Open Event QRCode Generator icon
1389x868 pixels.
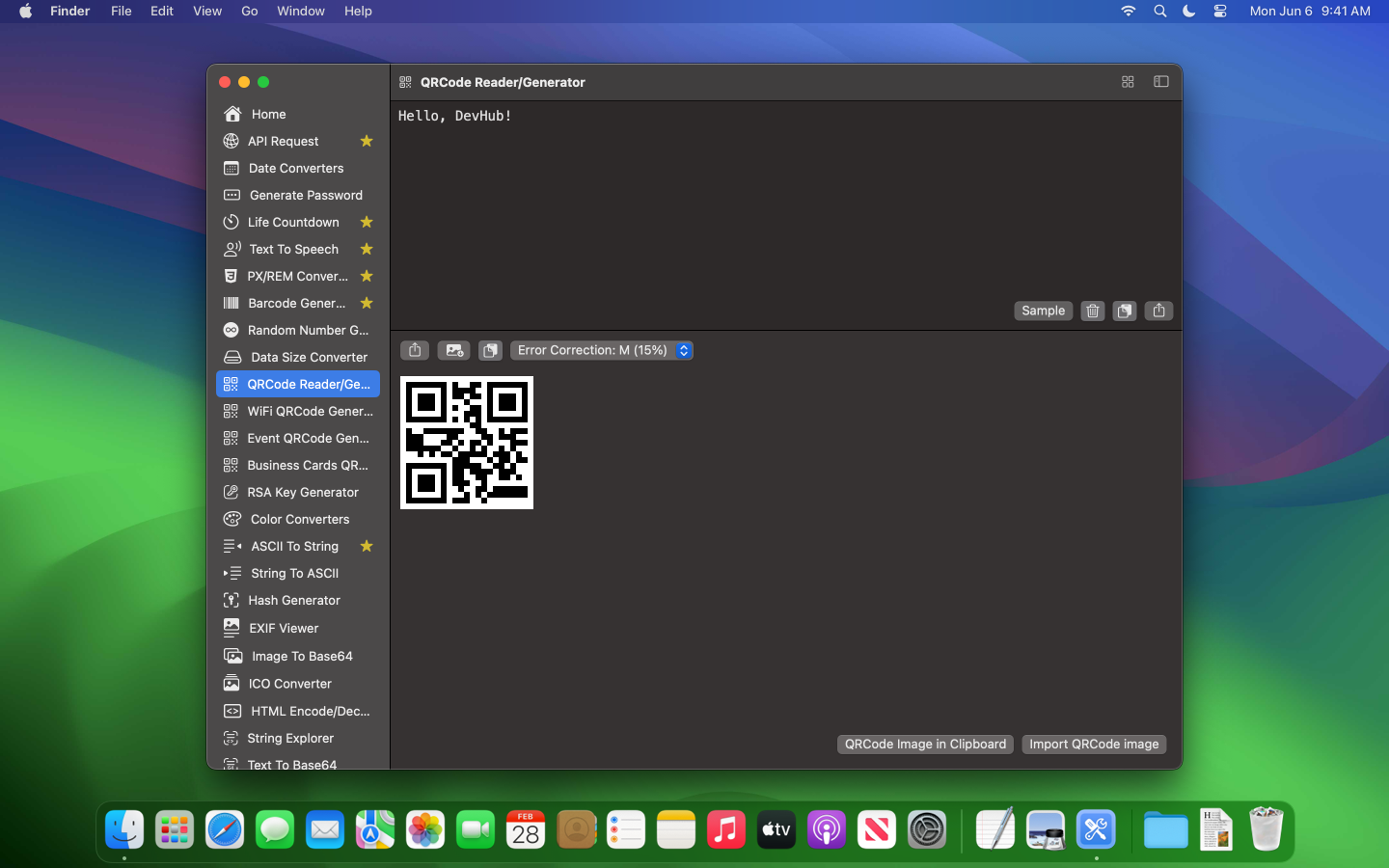click(231, 438)
